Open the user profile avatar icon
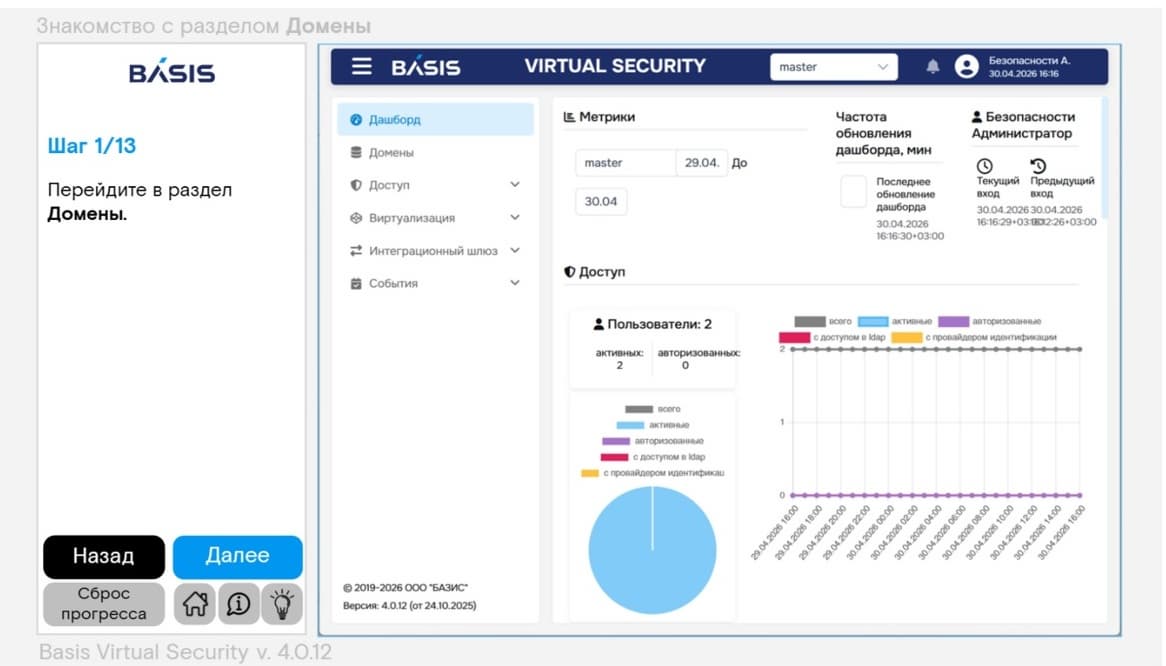This screenshot has height=666, width=1166. (x=966, y=67)
